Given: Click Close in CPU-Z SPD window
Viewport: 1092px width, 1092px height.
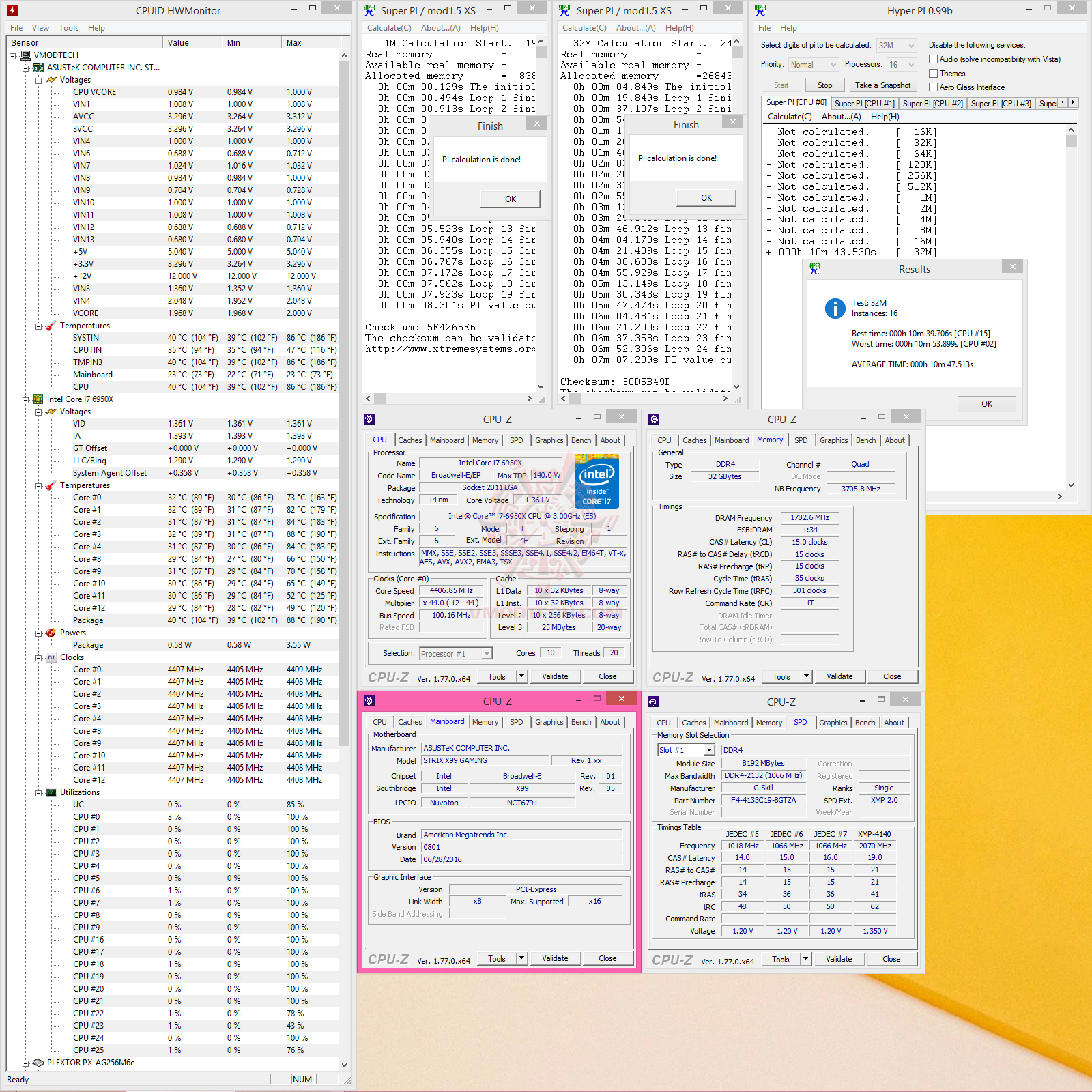Looking at the screenshot, I should (891, 959).
